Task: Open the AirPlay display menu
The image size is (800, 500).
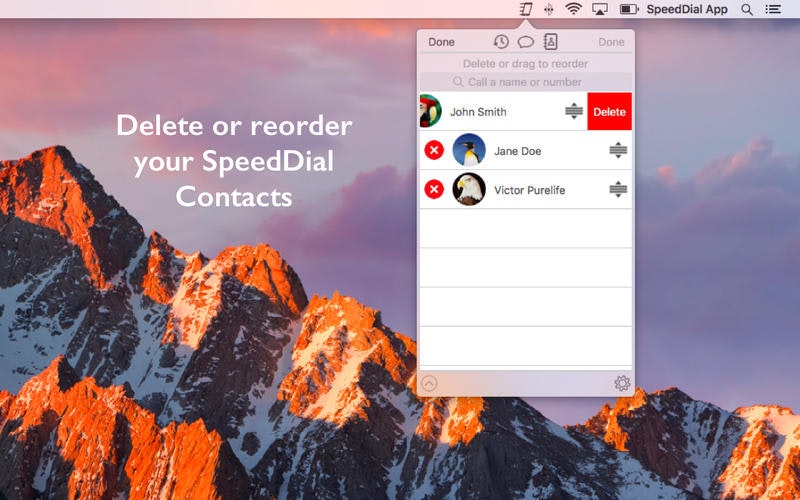Action: (x=599, y=9)
